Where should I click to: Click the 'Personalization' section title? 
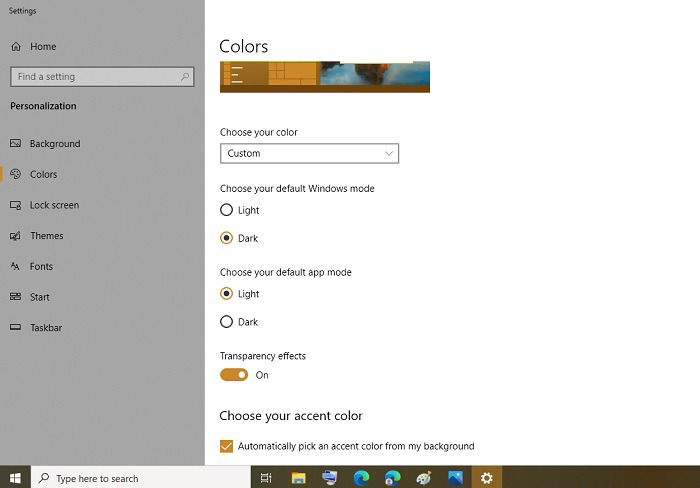tap(43, 106)
